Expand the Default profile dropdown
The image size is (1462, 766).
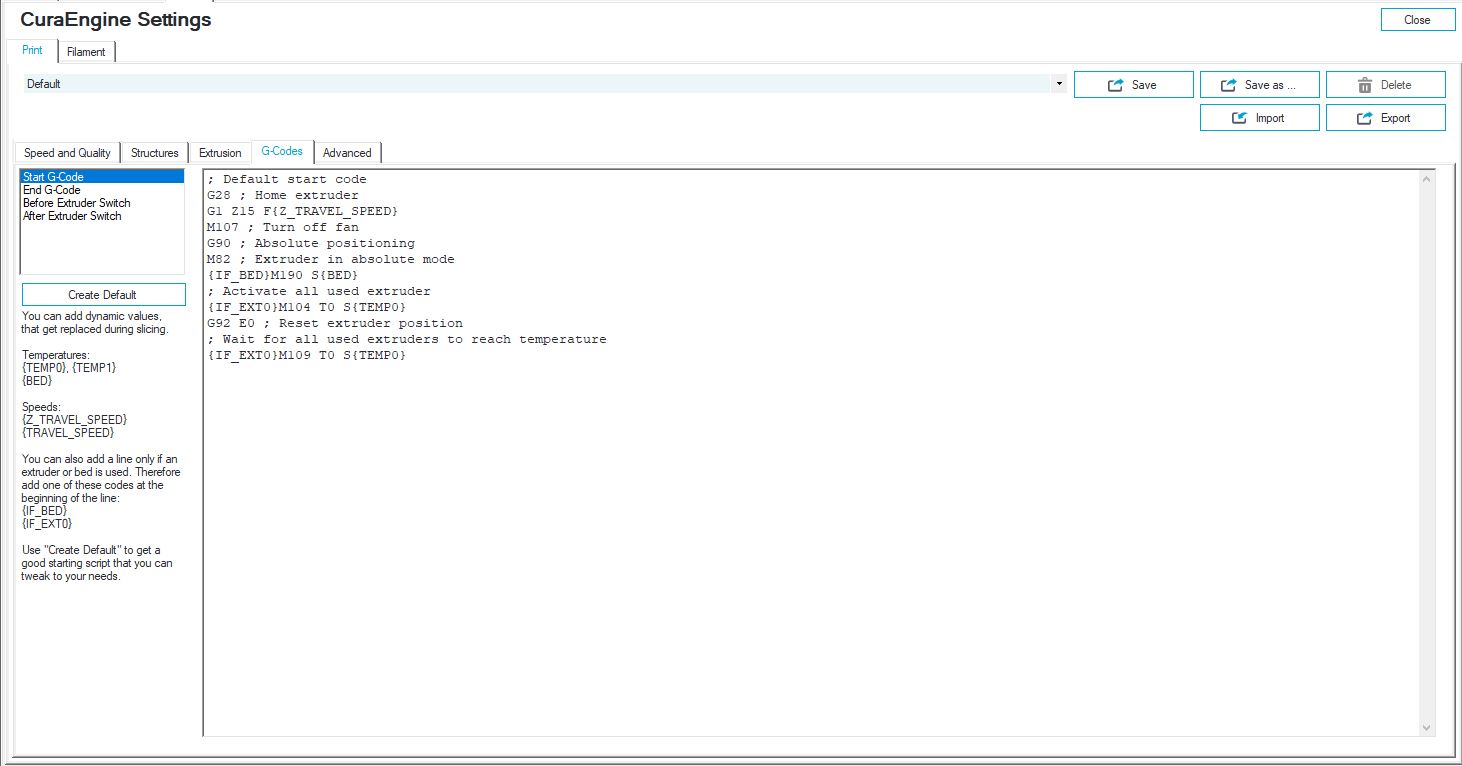point(1059,84)
